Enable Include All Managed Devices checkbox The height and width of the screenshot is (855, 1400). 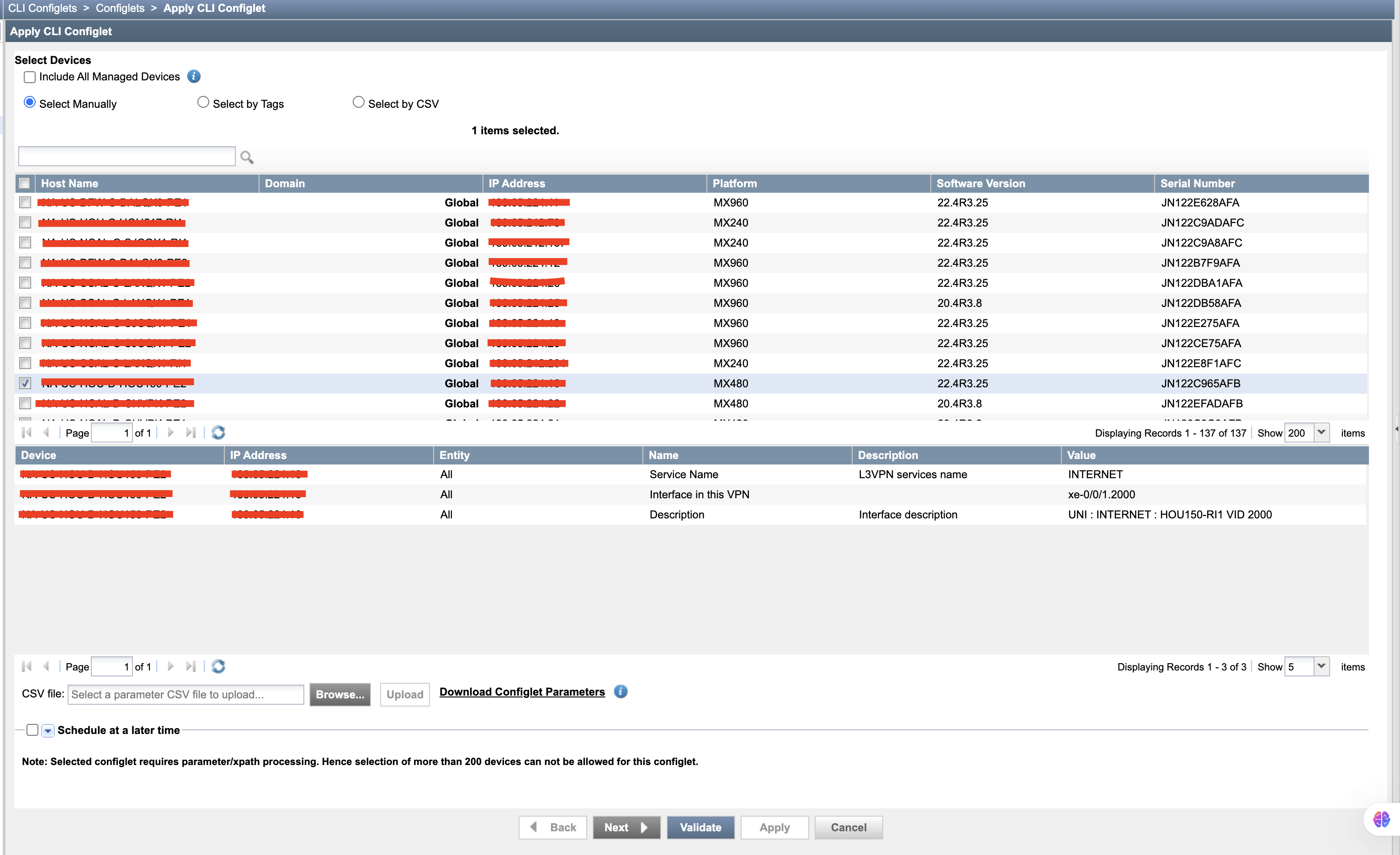30,77
